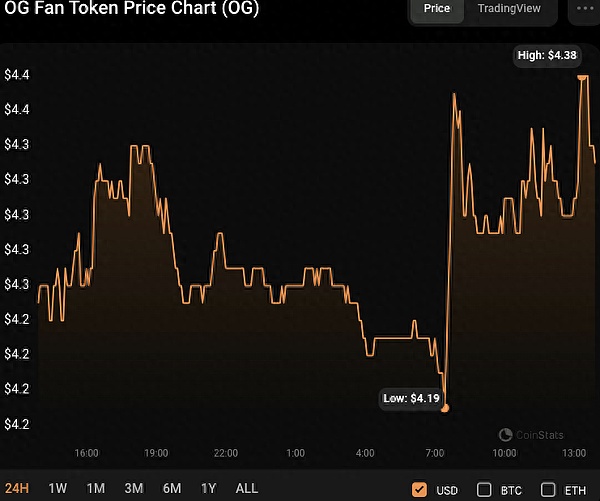Set chart range to 6M

(x=172, y=489)
